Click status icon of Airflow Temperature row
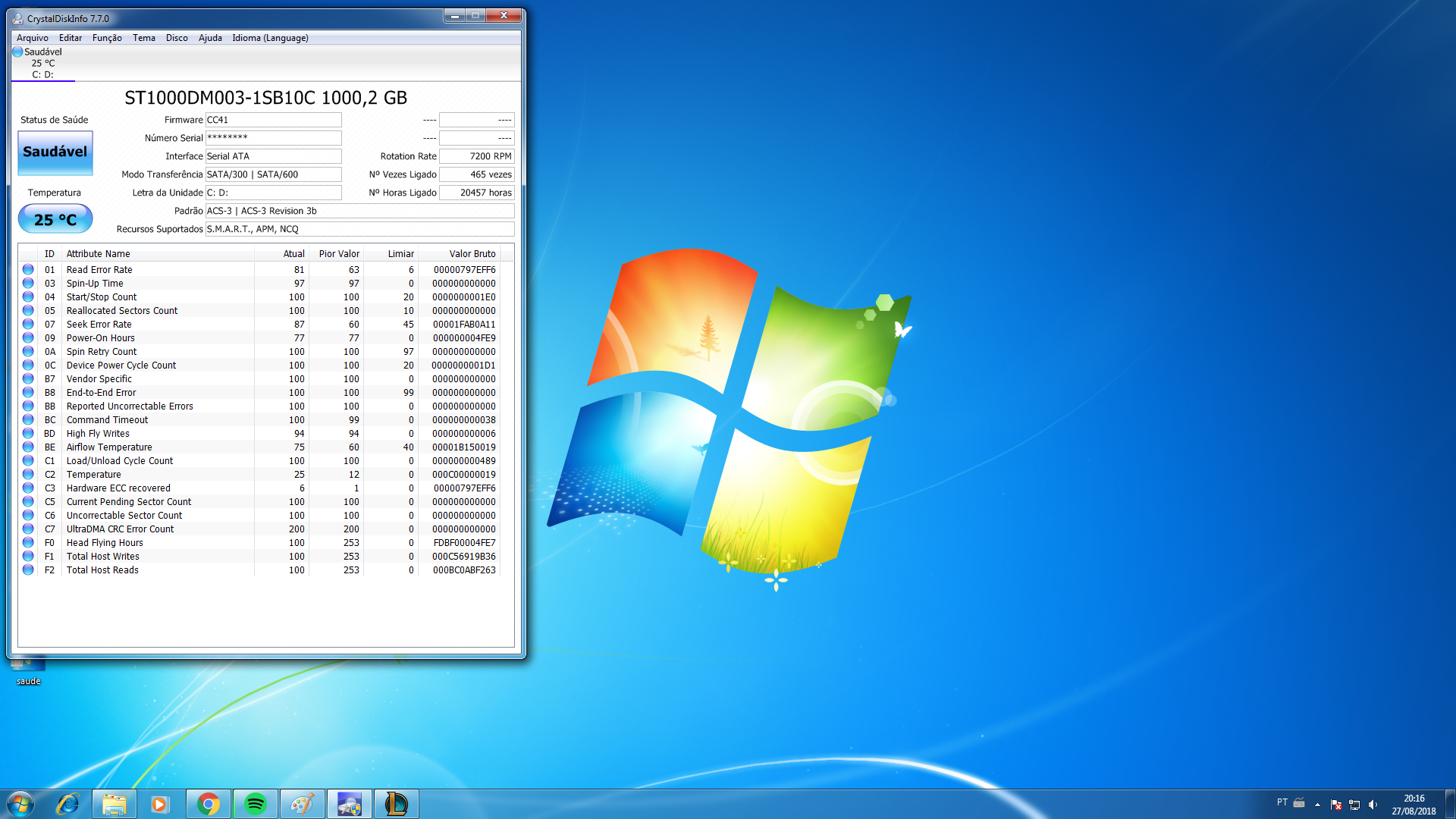Screen dimensions: 1456x819 pos(28,447)
